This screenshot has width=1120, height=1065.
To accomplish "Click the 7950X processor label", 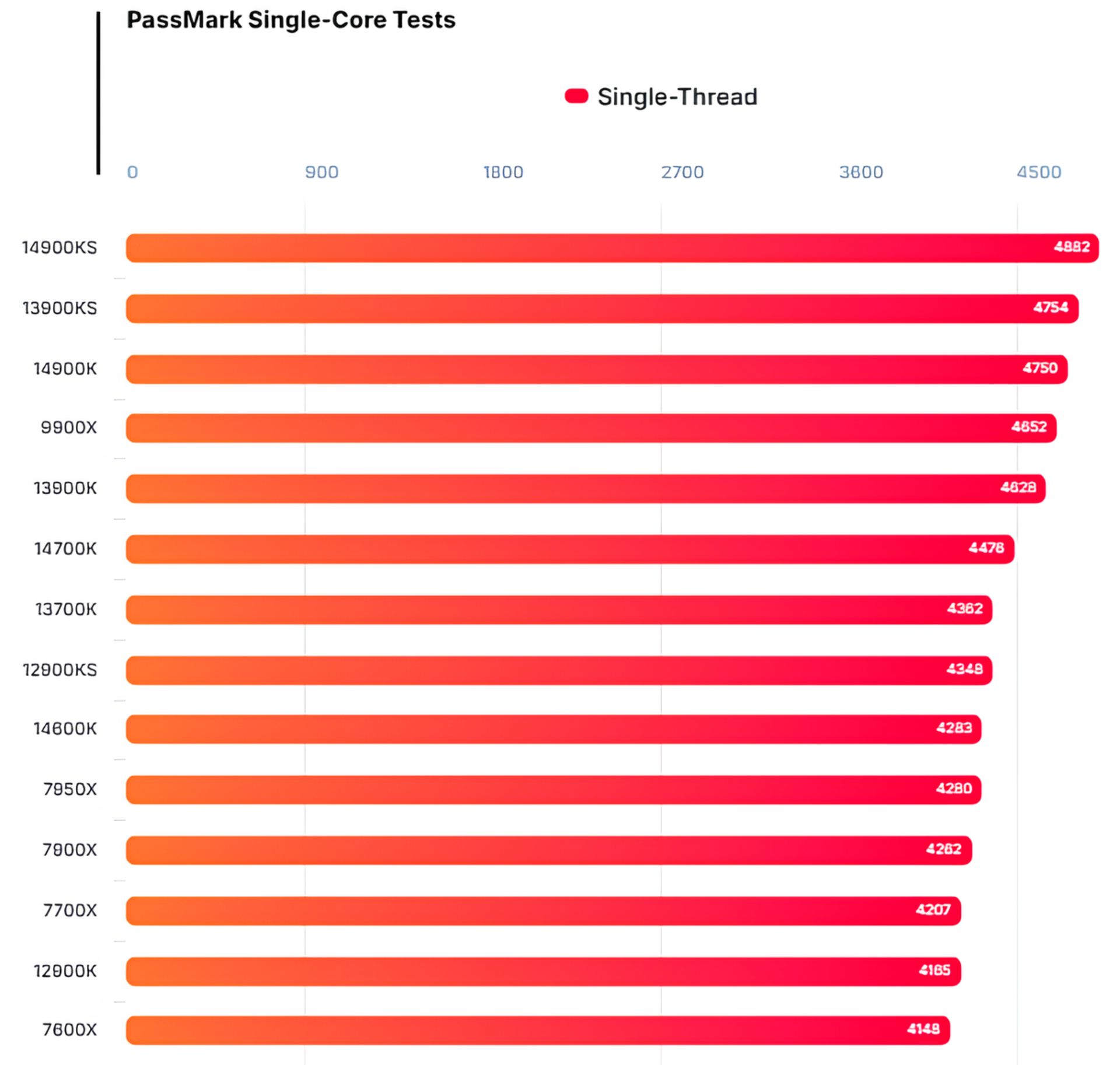I will (70, 789).
